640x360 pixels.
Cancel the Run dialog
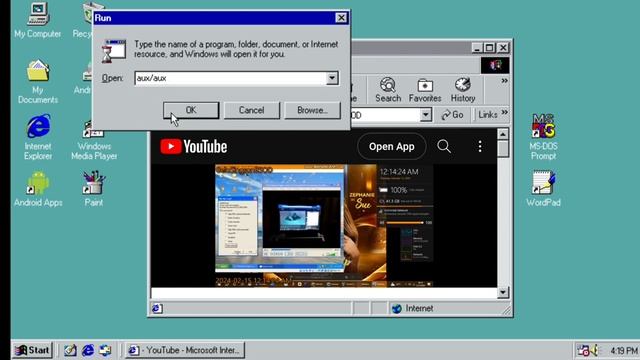(251, 110)
